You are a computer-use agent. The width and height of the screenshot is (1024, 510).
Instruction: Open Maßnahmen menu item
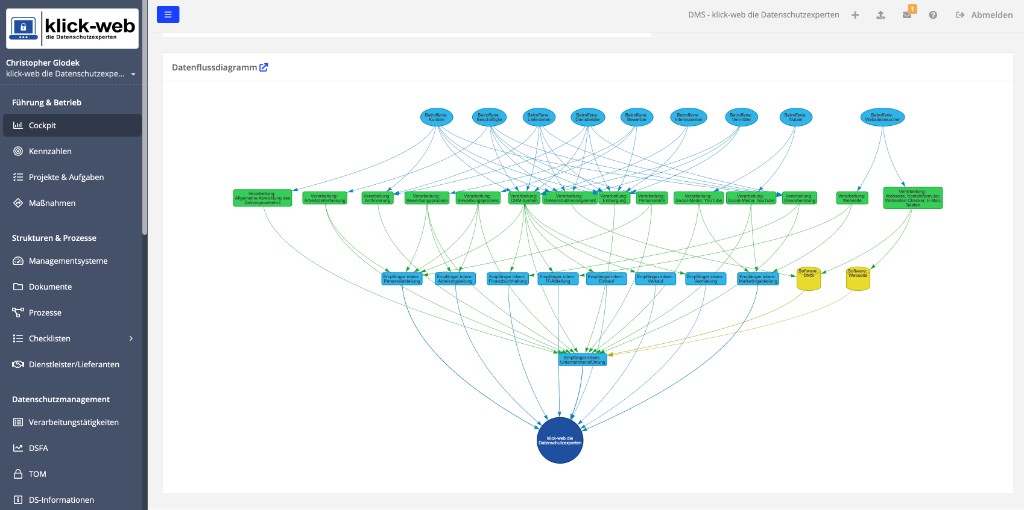tap(72, 203)
